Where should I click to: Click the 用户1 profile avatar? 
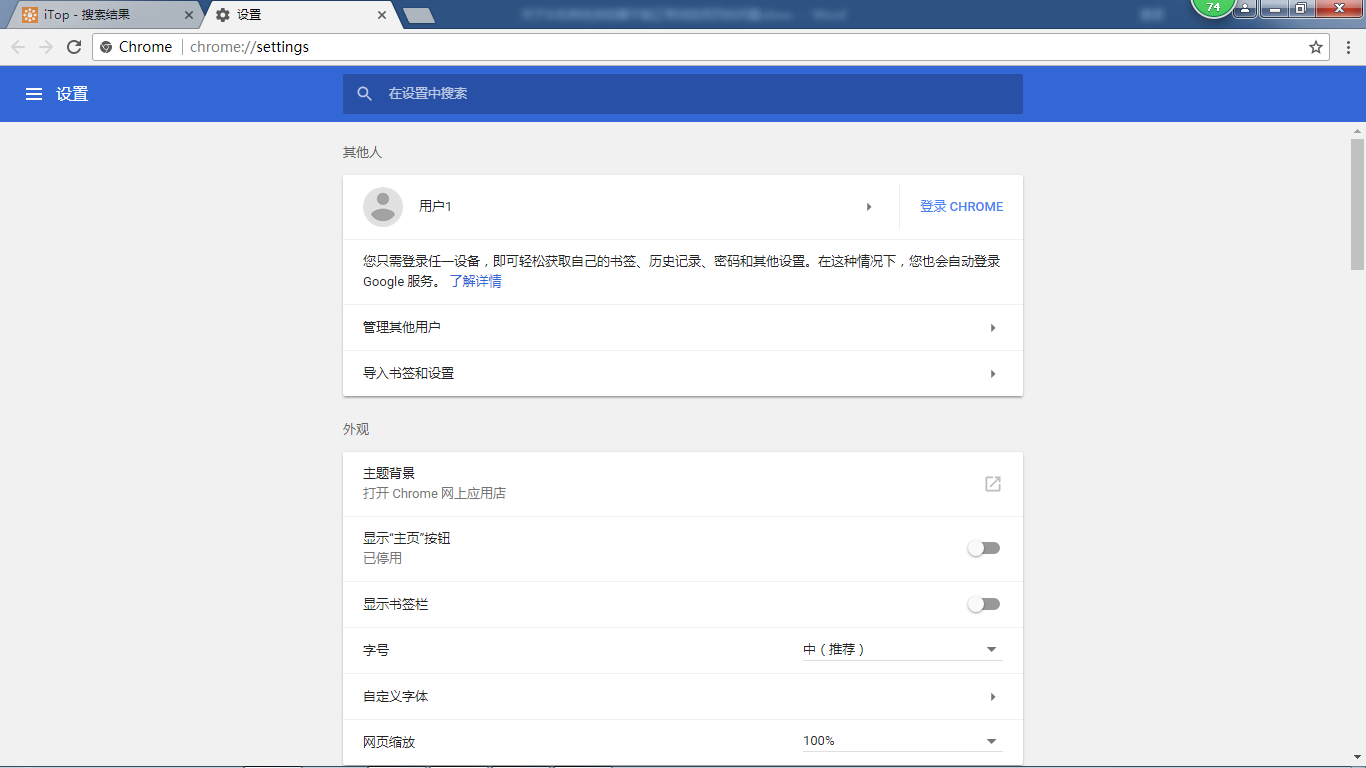(384, 206)
